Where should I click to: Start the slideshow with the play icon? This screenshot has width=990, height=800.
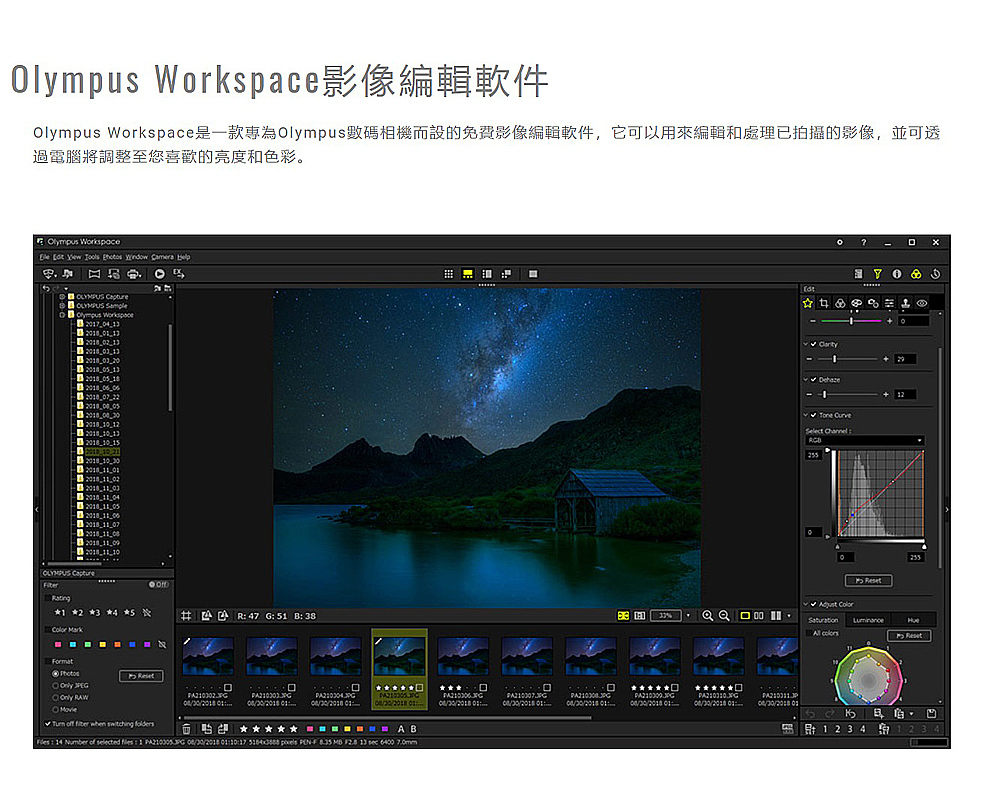pyautogui.click(x=159, y=273)
